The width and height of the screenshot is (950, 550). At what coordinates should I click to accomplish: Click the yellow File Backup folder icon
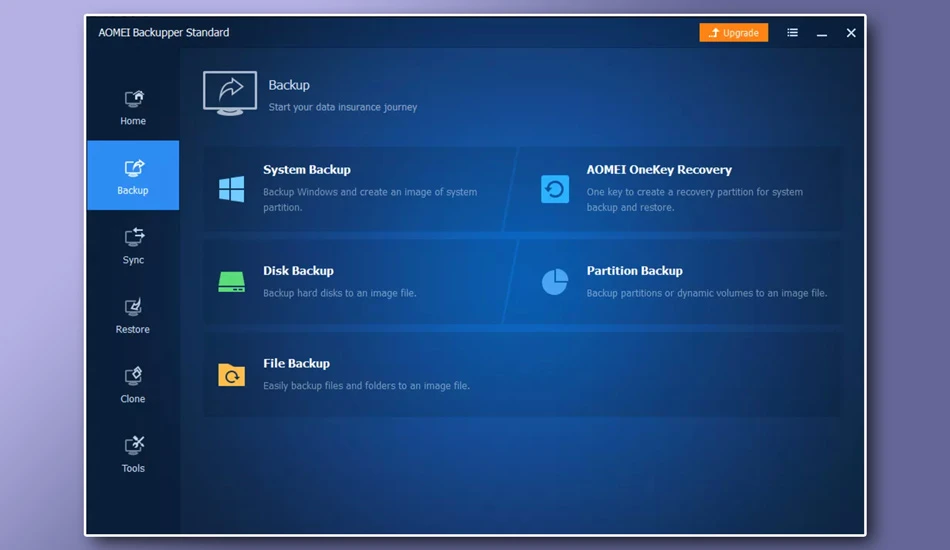231,375
